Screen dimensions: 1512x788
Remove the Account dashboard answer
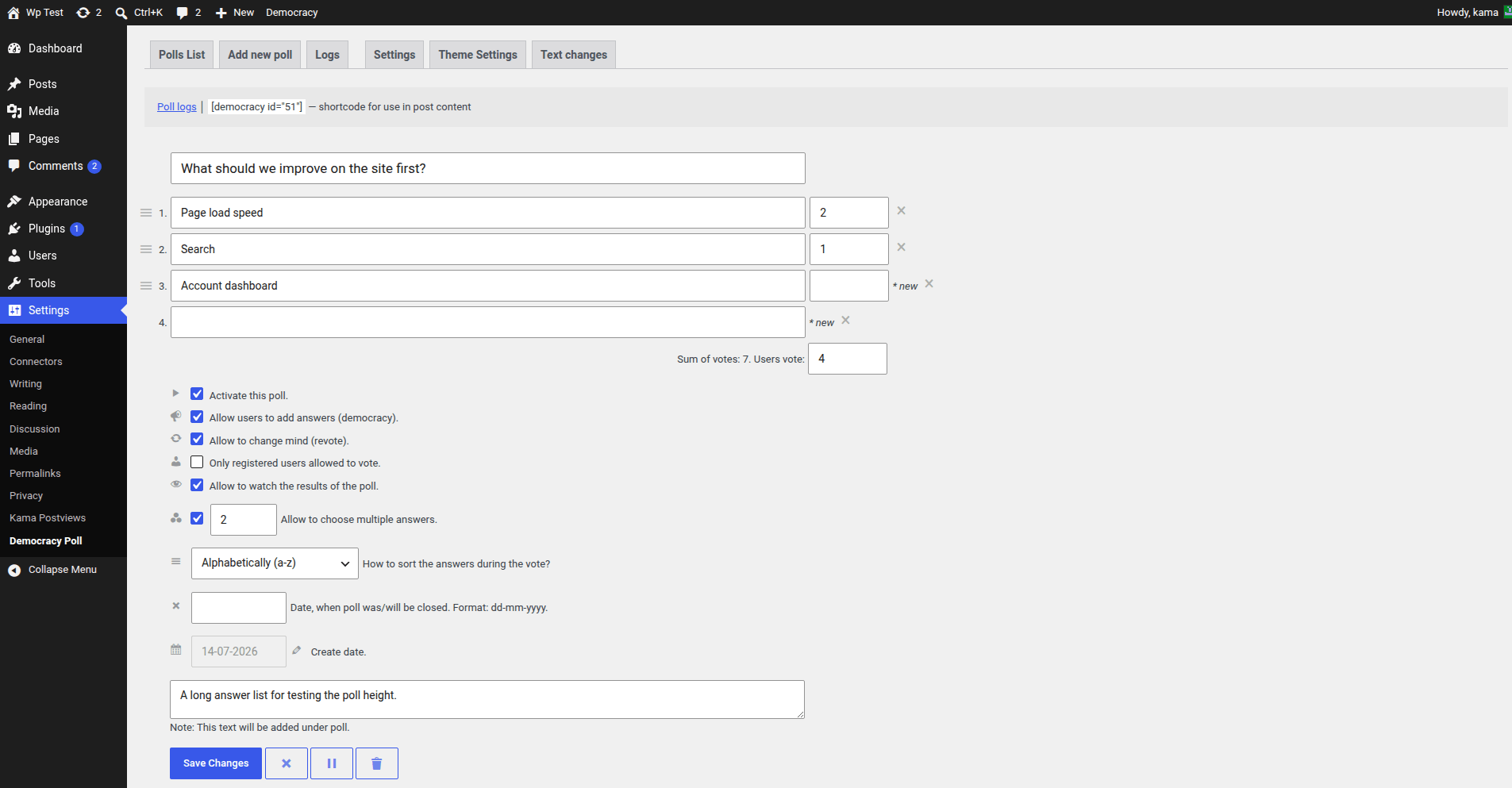tap(929, 284)
